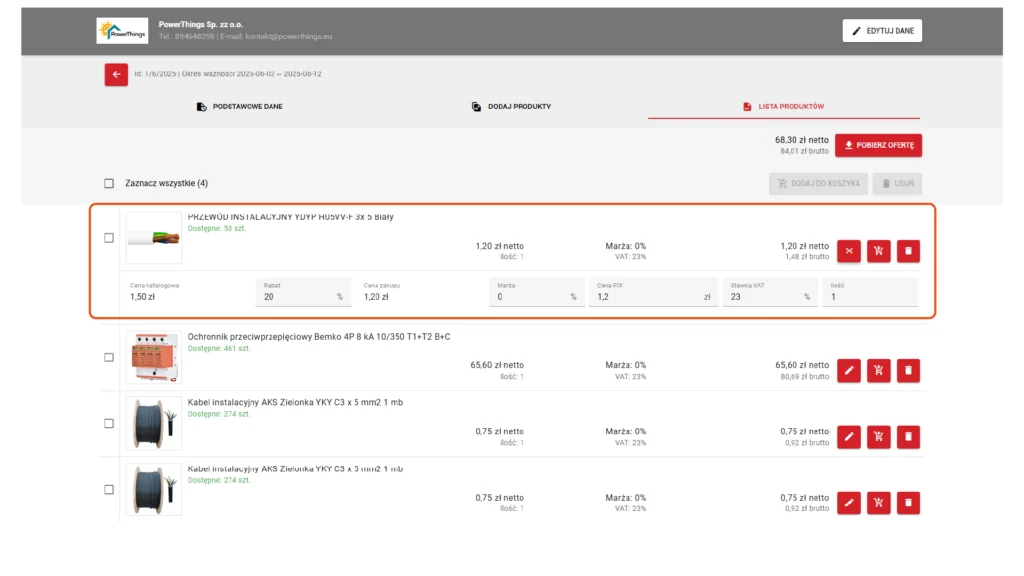
Task: Add PRZEWÓD INSTALACYJNY product to cart
Action: click(878, 251)
